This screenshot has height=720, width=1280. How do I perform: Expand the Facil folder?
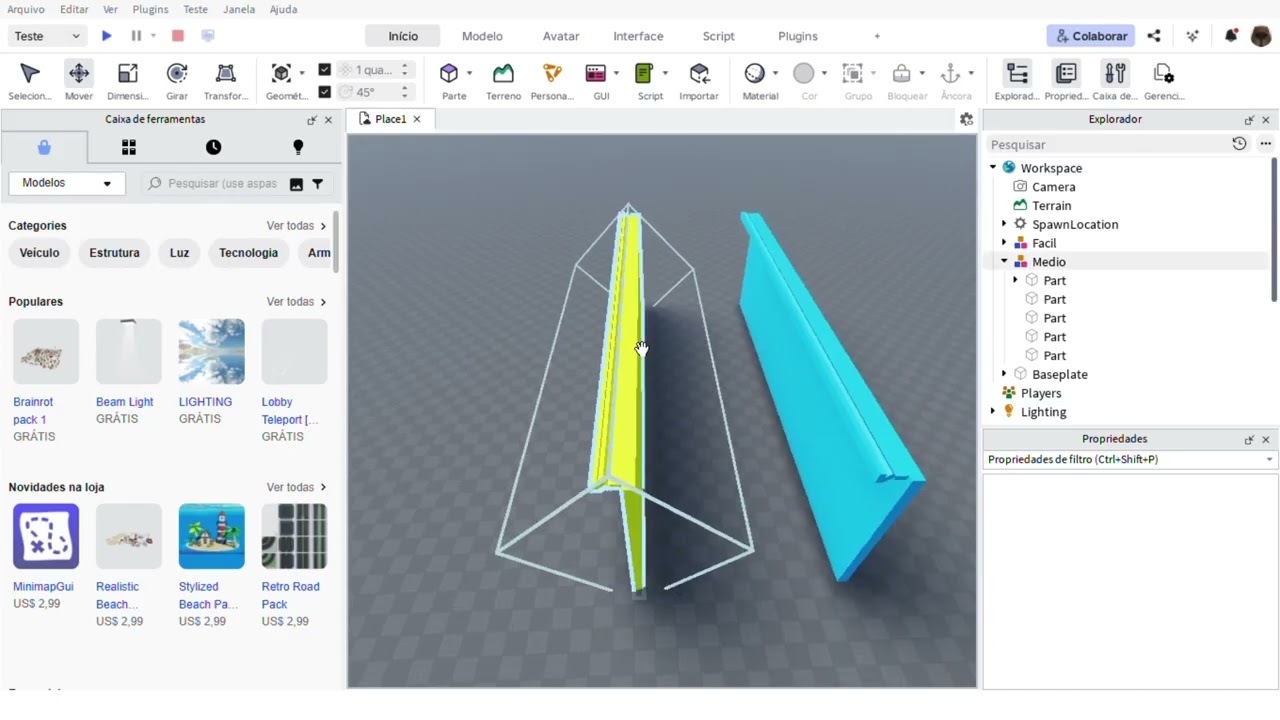point(1004,243)
